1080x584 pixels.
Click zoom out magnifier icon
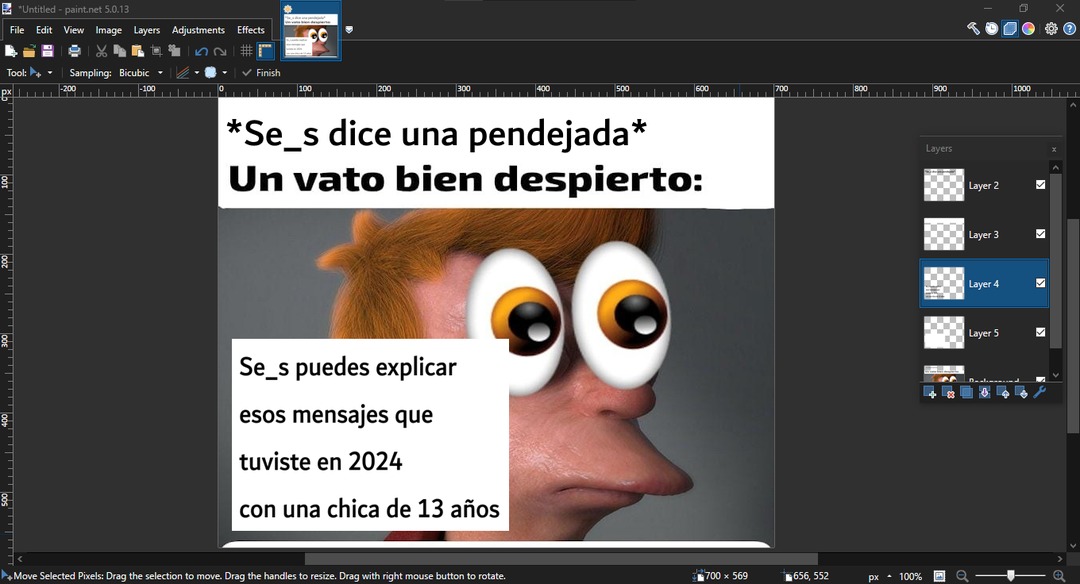click(962, 576)
